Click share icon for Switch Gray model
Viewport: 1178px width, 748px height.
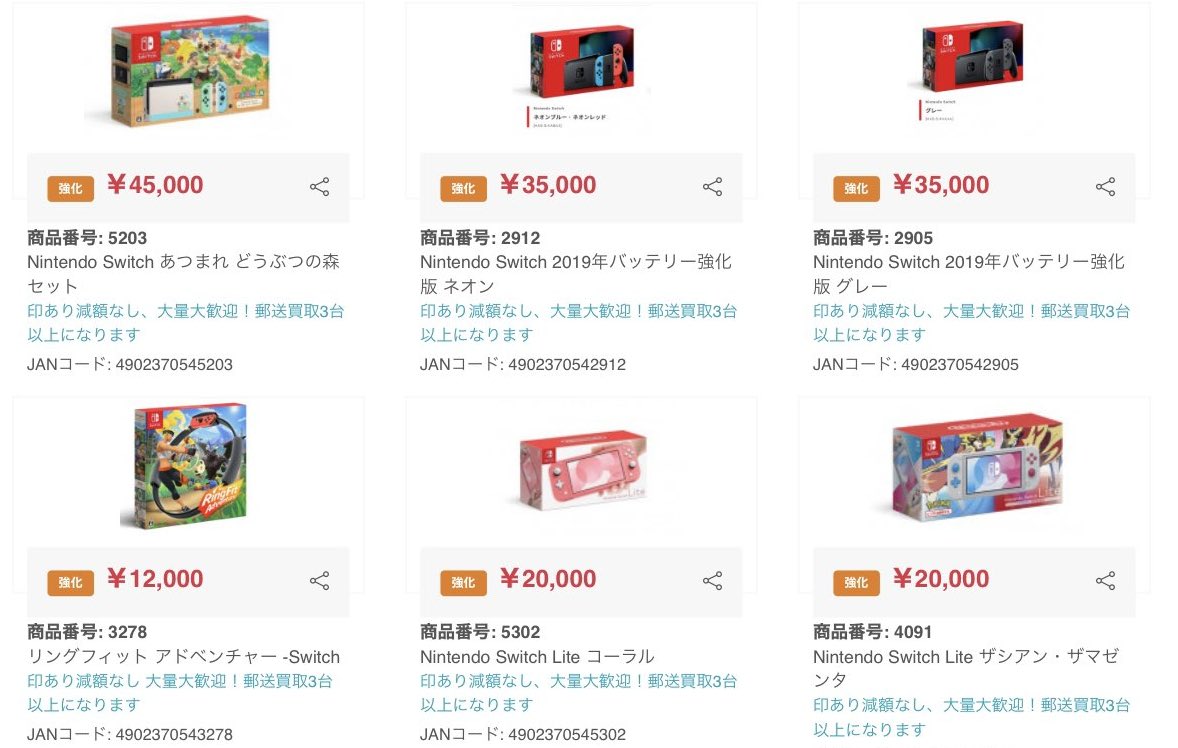(x=1105, y=187)
